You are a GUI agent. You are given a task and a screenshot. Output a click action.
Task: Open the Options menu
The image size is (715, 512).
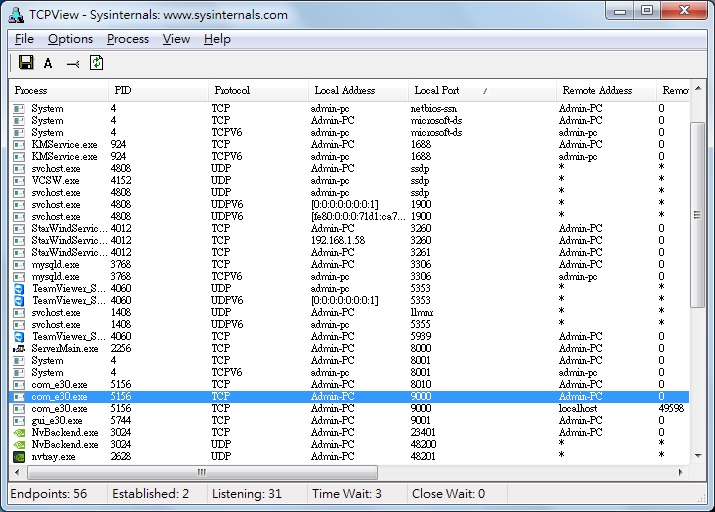coord(70,39)
